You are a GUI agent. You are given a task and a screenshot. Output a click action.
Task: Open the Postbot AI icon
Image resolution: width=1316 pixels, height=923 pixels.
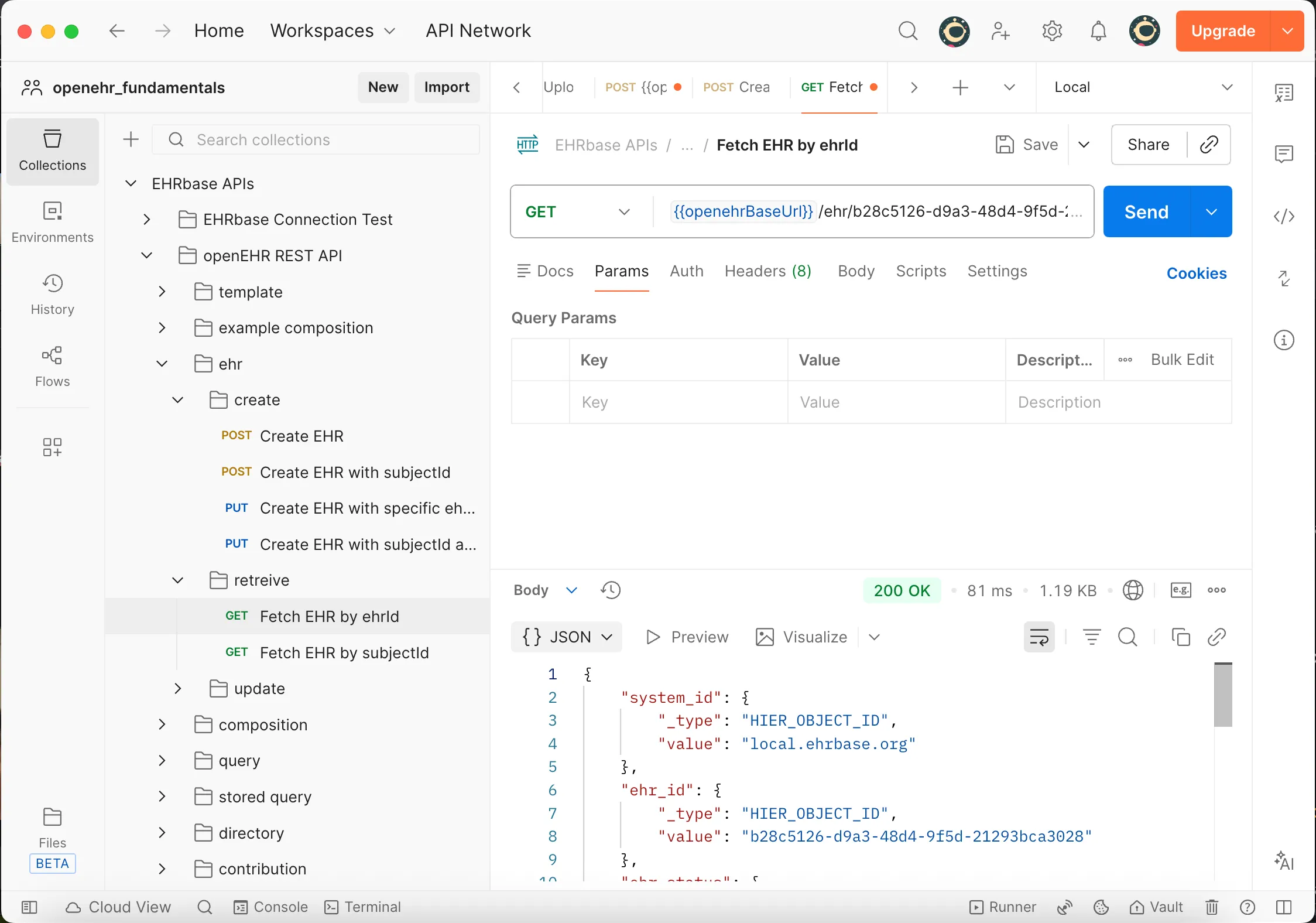tap(1283, 860)
